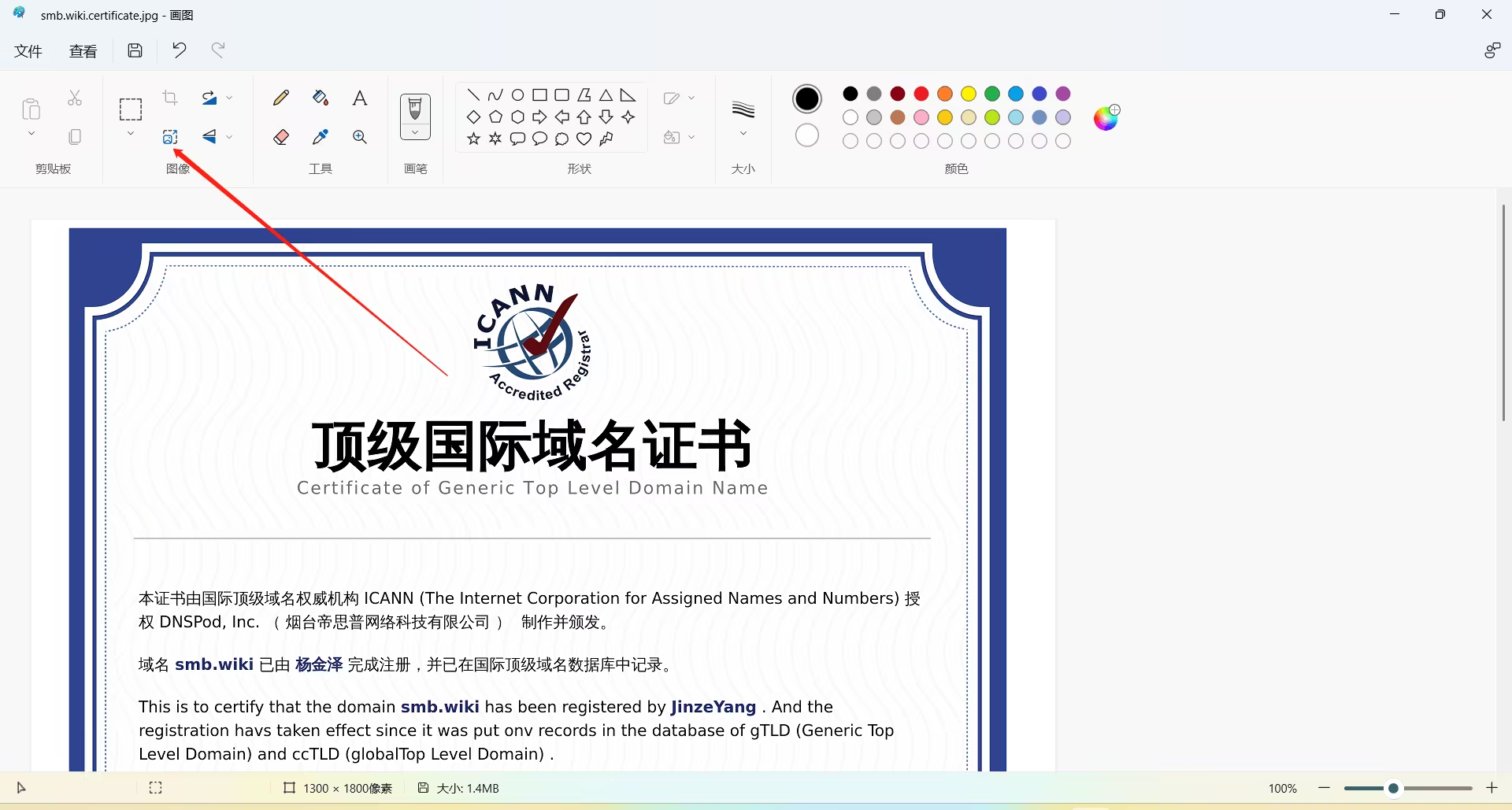
Task: Select the Pencil tool
Action: 280,97
